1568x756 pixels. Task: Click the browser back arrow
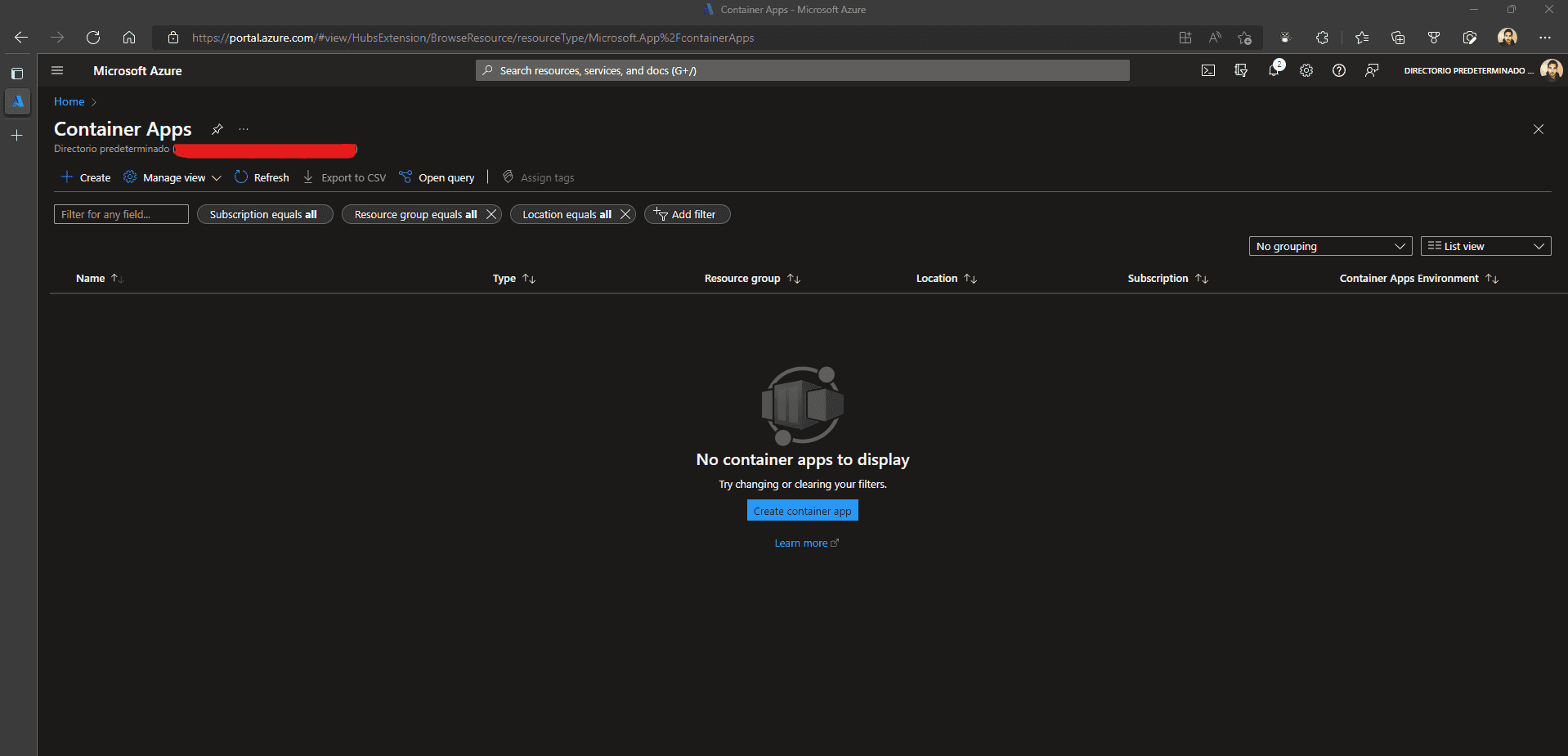coord(21,38)
